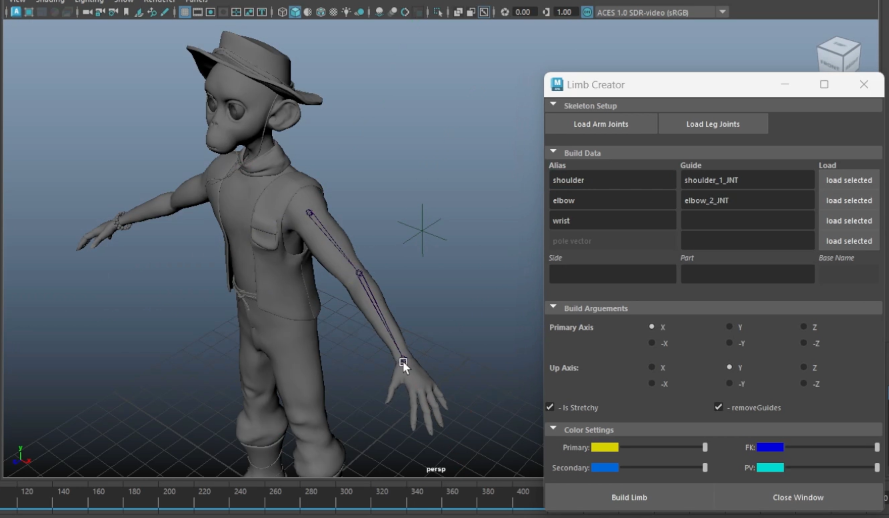Image resolution: width=889 pixels, height=518 pixels.
Task: Collapse the Build Arguements section
Action: pyautogui.click(x=553, y=307)
